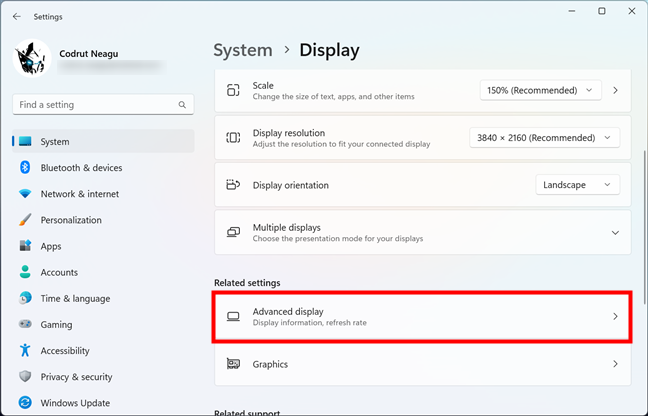
Task: Open the Apps settings category
Action: point(103,246)
